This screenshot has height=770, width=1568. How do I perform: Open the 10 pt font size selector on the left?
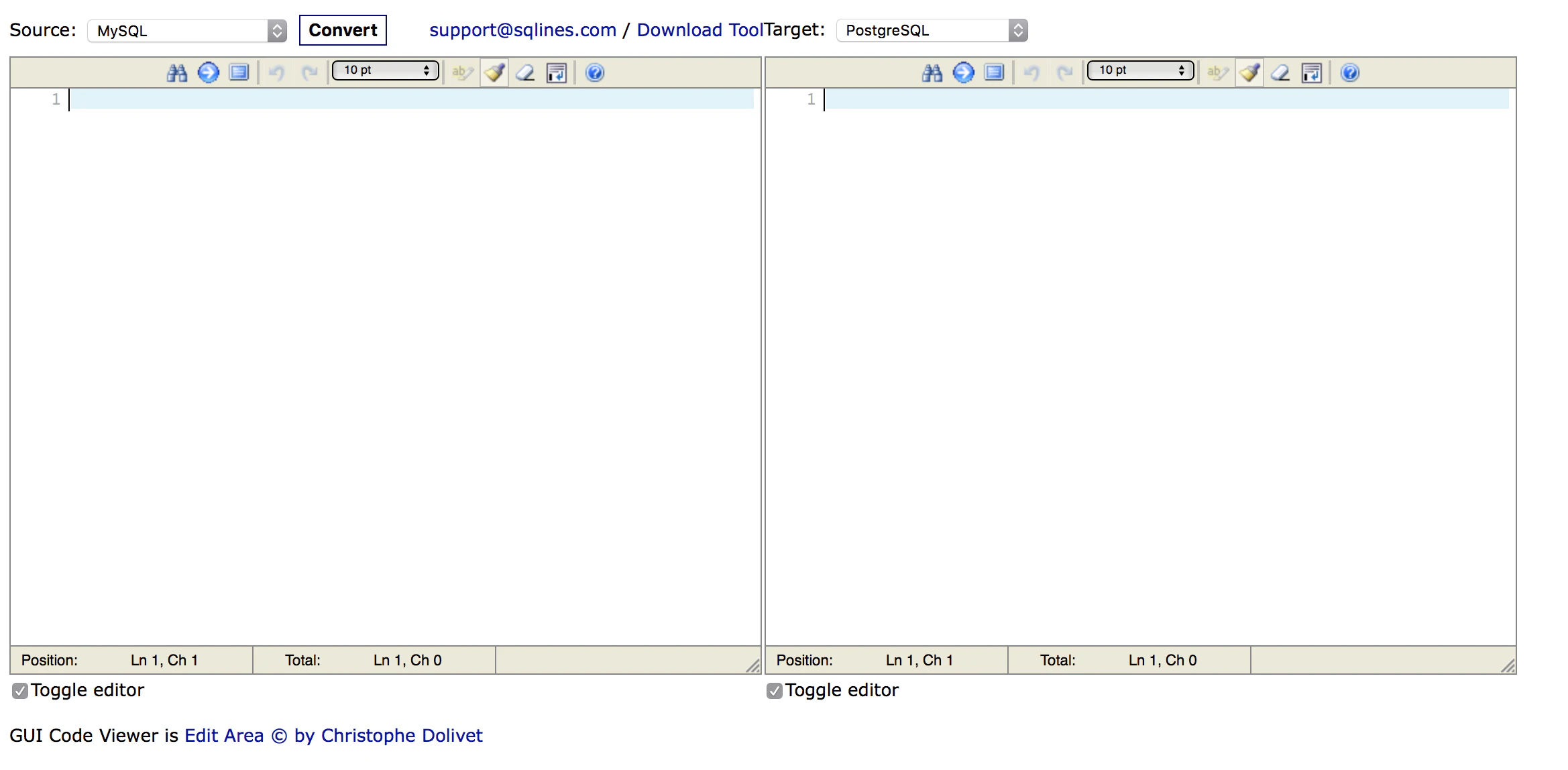[x=386, y=70]
